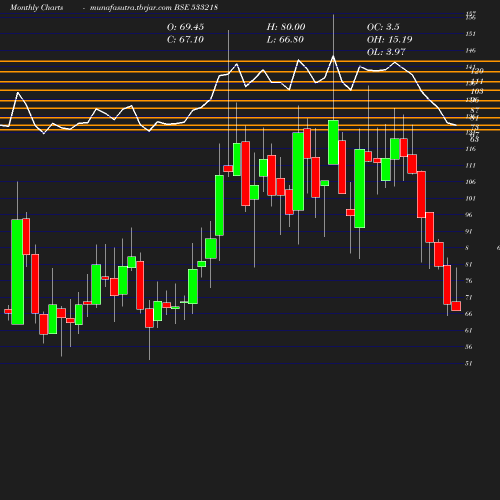Click price axis label '71'

(x=469, y=297)
